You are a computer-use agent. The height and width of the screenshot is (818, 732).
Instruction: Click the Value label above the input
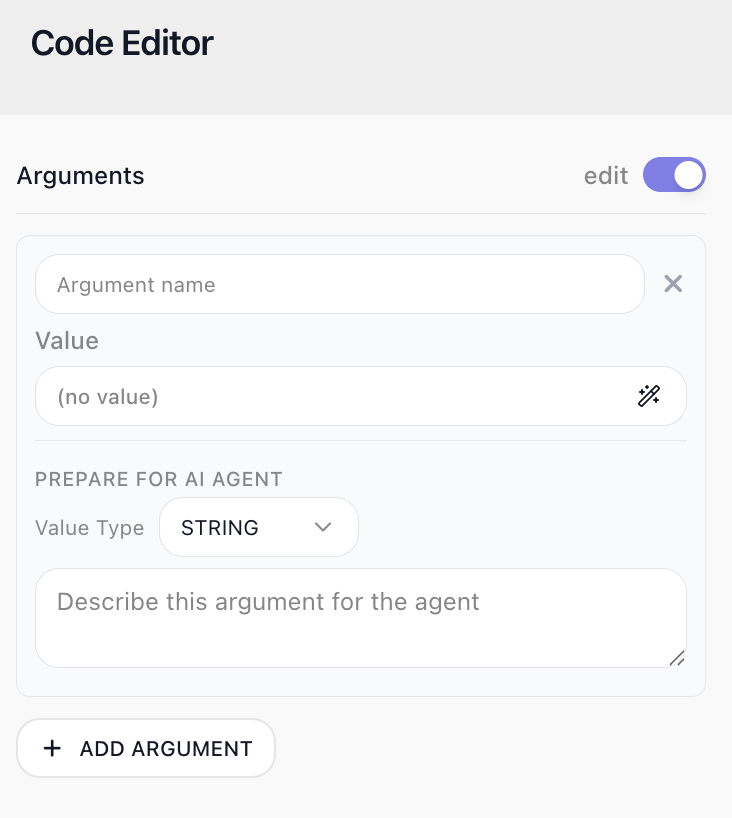pos(67,341)
